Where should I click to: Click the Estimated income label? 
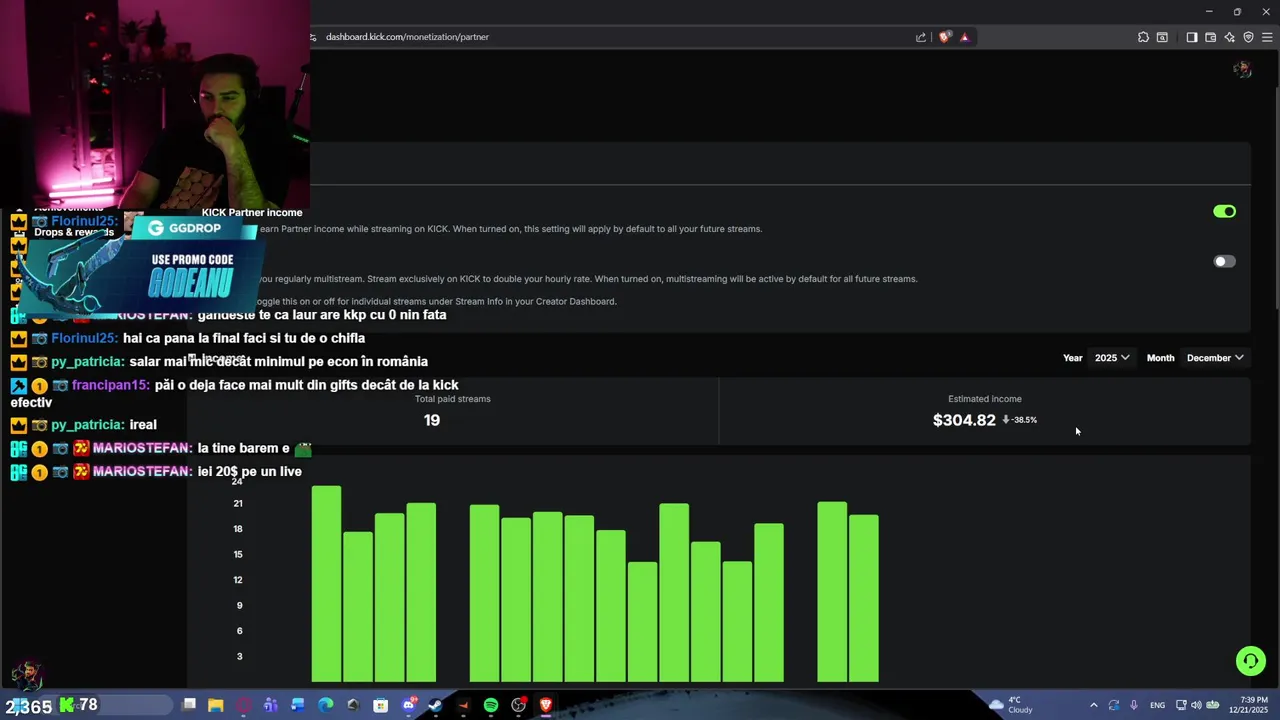pyautogui.click(x=985, y=399)
